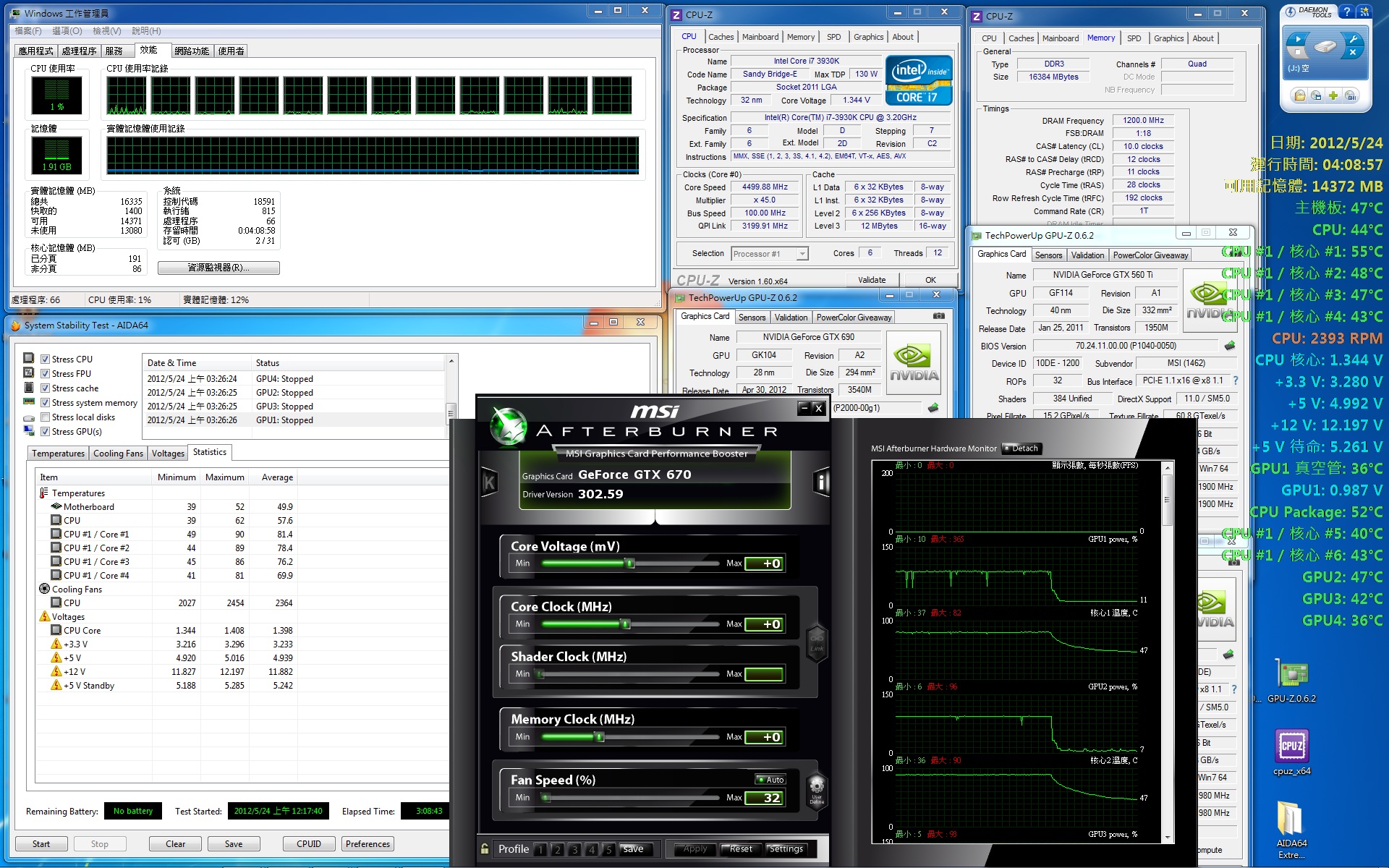Click AIDA64 CPUID button

[x=309, y=844]
